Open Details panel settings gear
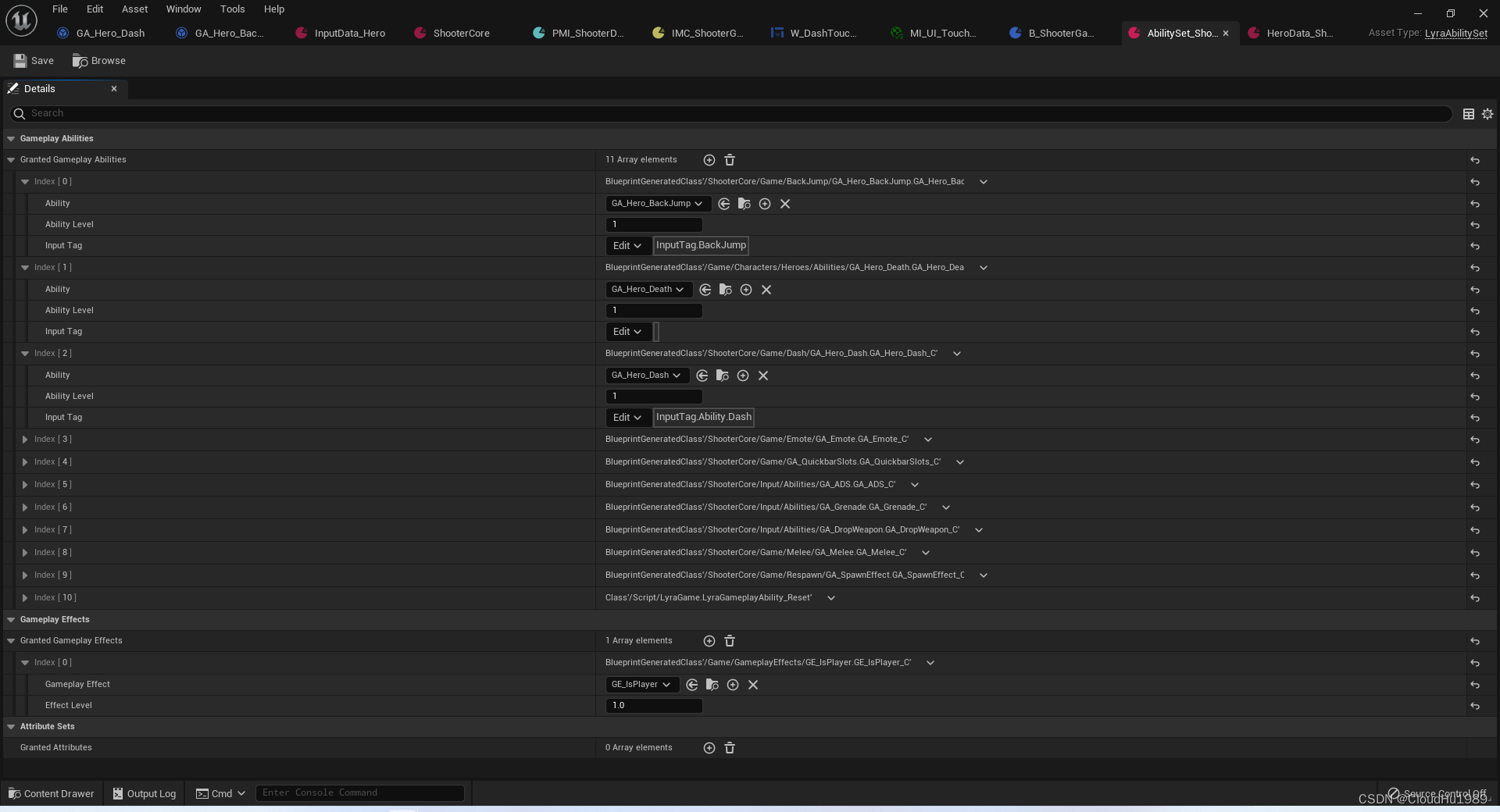 click(x=1487, y=114)
